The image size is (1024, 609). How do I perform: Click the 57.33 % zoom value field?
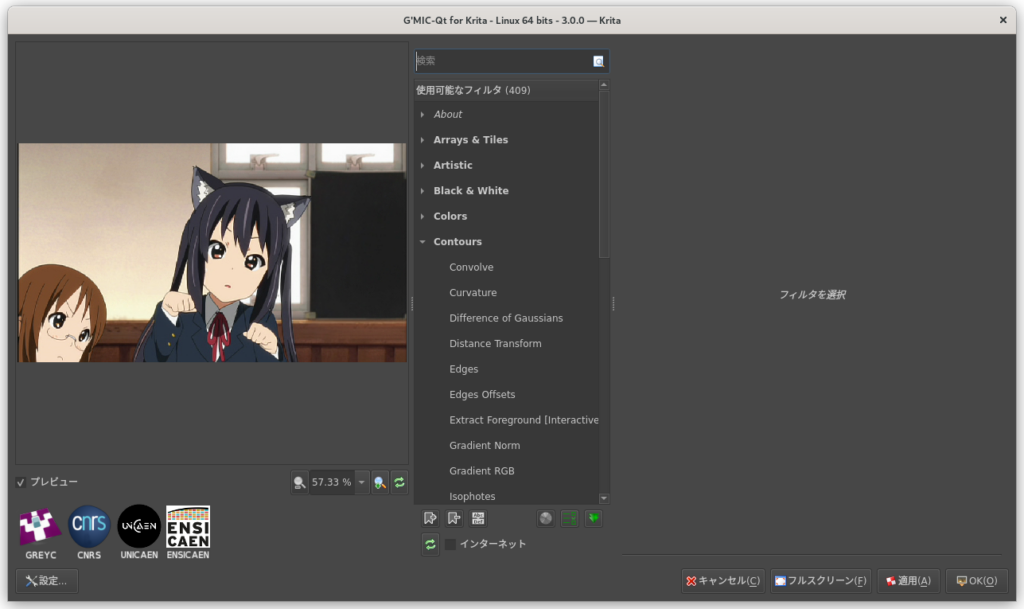[332, 482]
